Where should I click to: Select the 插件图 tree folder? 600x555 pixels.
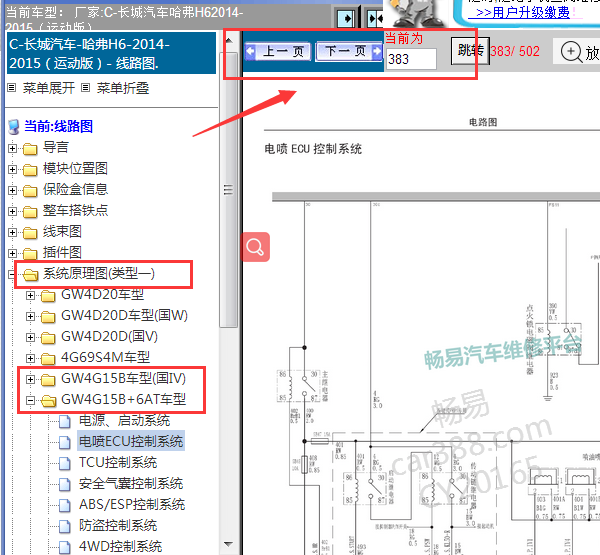pos(62,253)
